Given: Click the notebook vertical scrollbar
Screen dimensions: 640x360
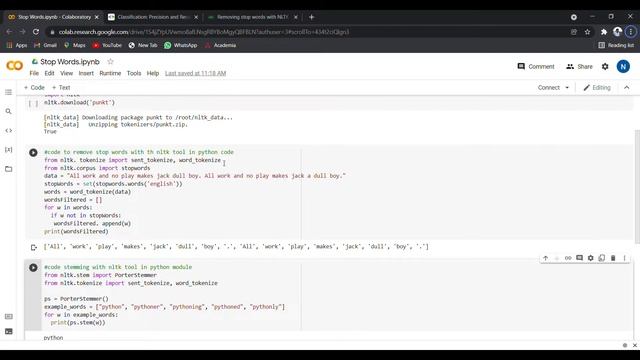Looking at the screenshot, I should coord(637,186).
